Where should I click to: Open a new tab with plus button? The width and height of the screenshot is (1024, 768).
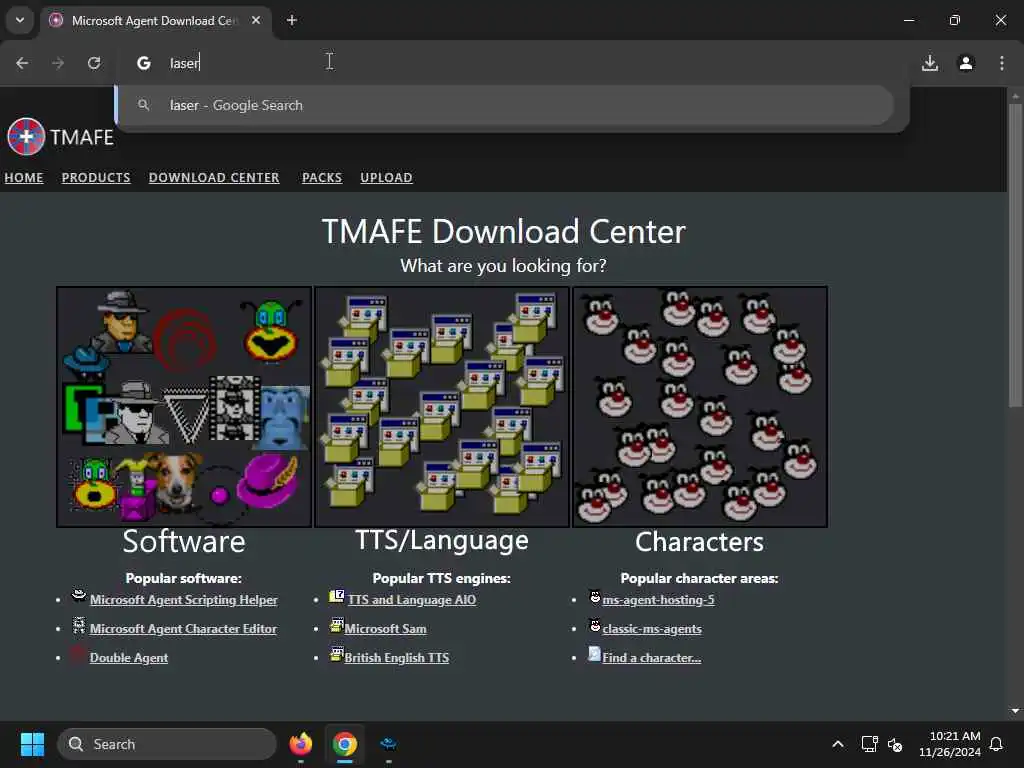(x=292, y=20)
